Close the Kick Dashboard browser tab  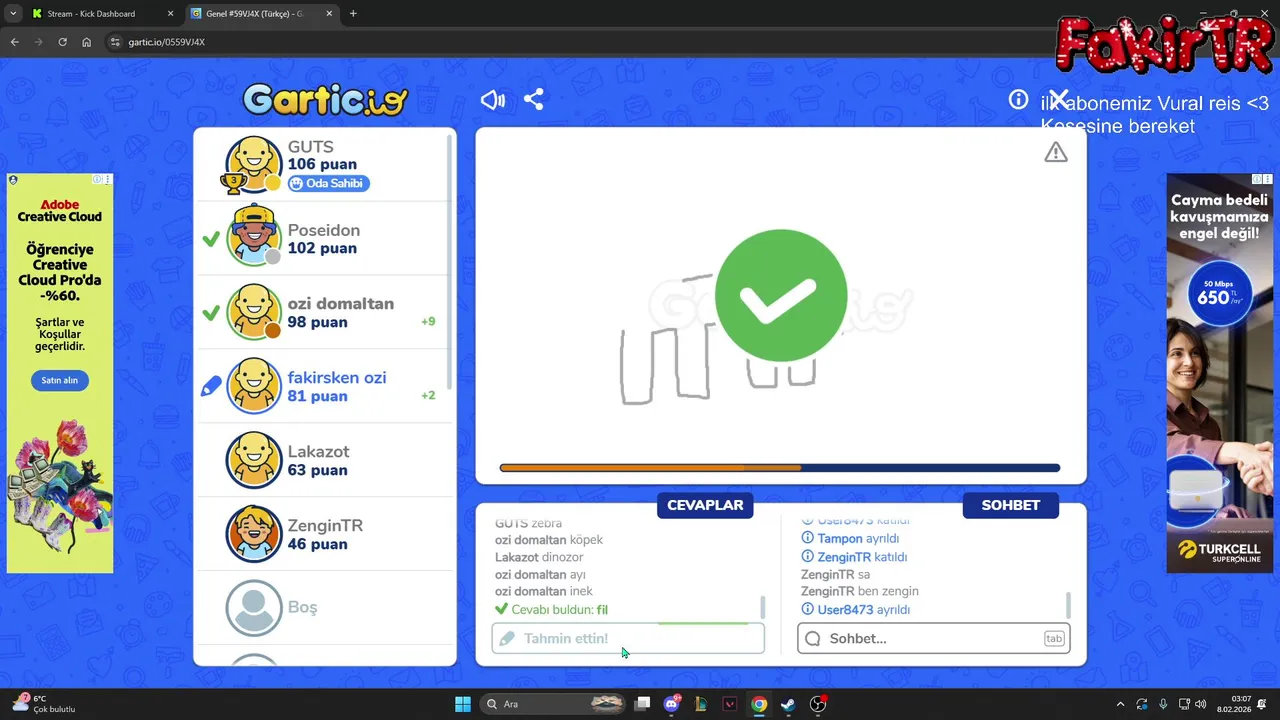point(170,14)
